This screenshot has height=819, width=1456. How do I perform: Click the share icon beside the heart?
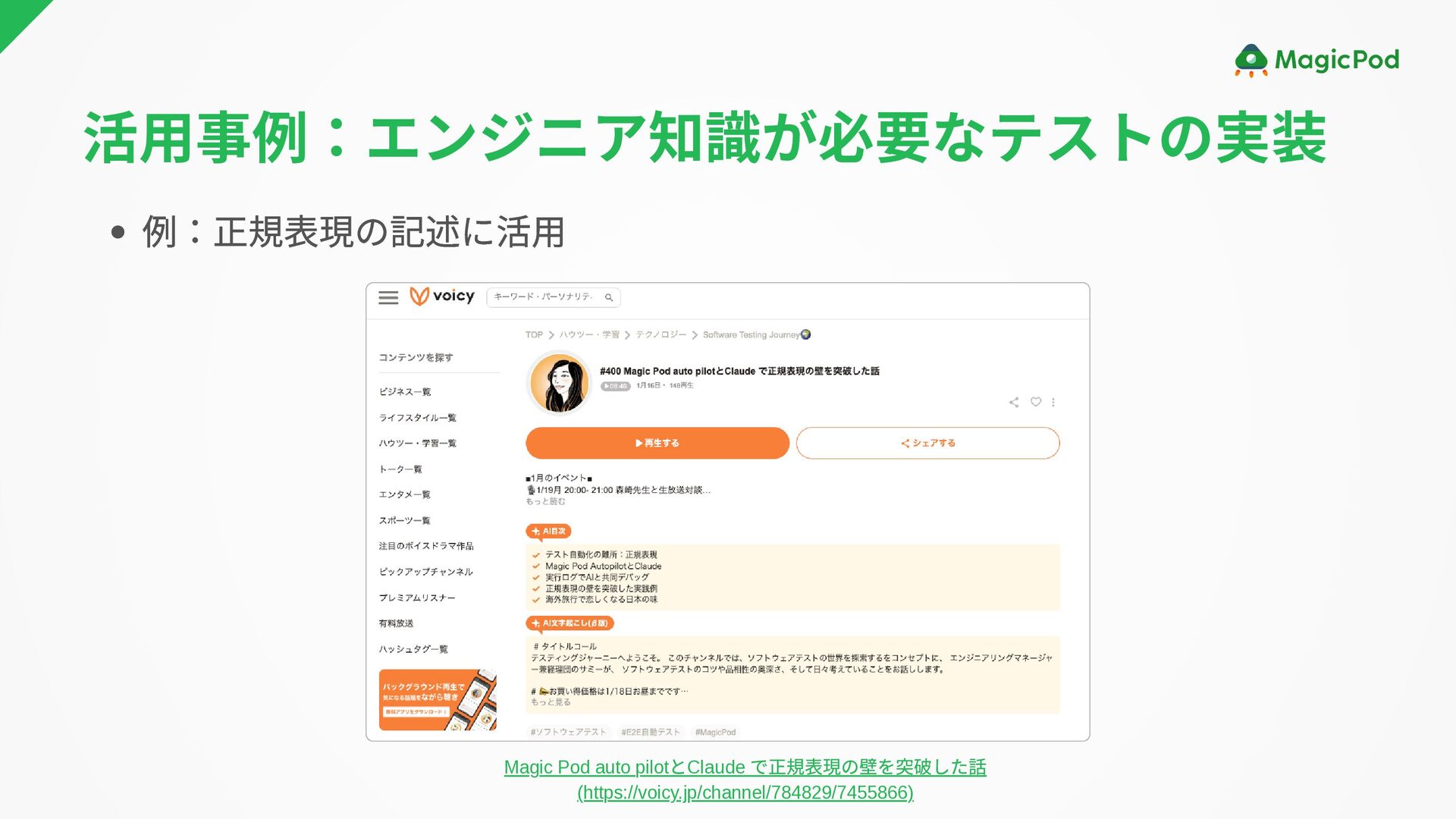click(x=1014, y=402)
